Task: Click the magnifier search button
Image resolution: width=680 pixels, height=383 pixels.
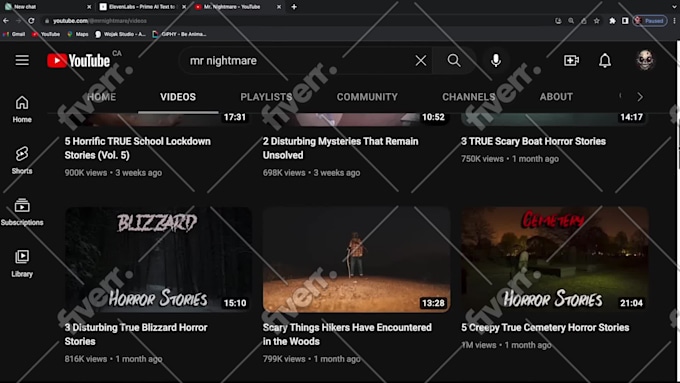Action: pyautogui.click(x=454, y=61)
